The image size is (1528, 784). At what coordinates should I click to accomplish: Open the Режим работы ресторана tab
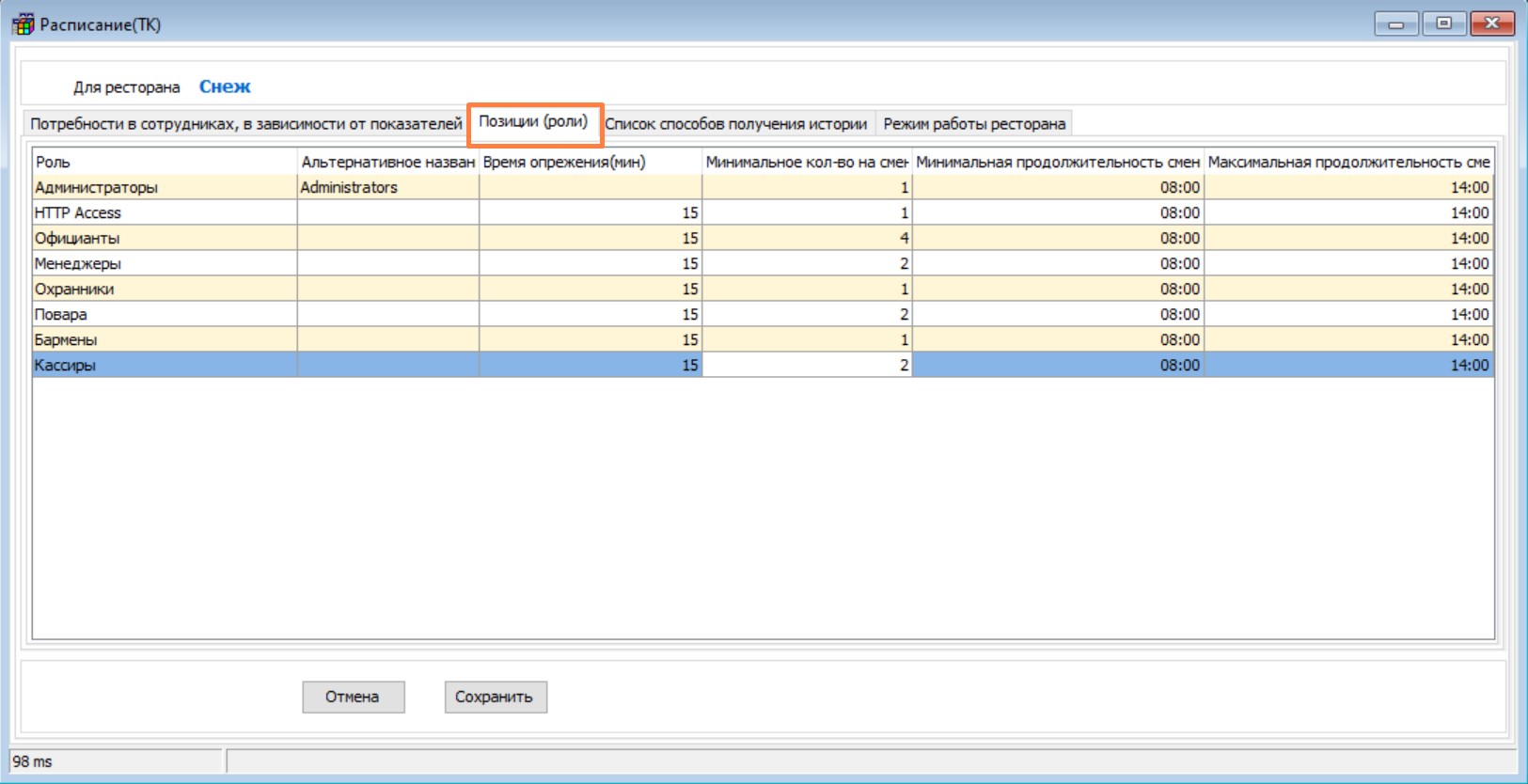[x=974, y=124]
